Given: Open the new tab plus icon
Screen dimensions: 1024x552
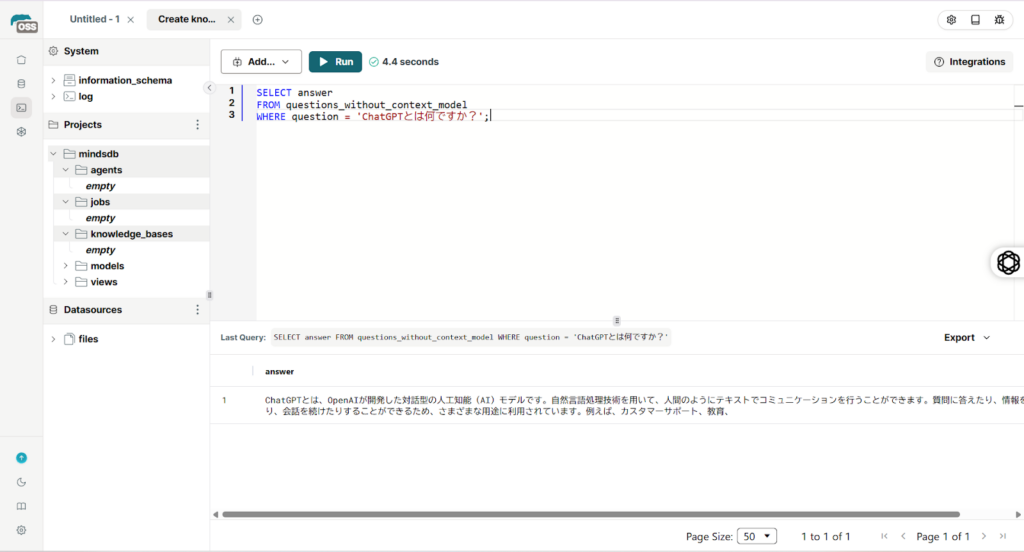Looking at the screenshot, I should [x=257, y=19].
